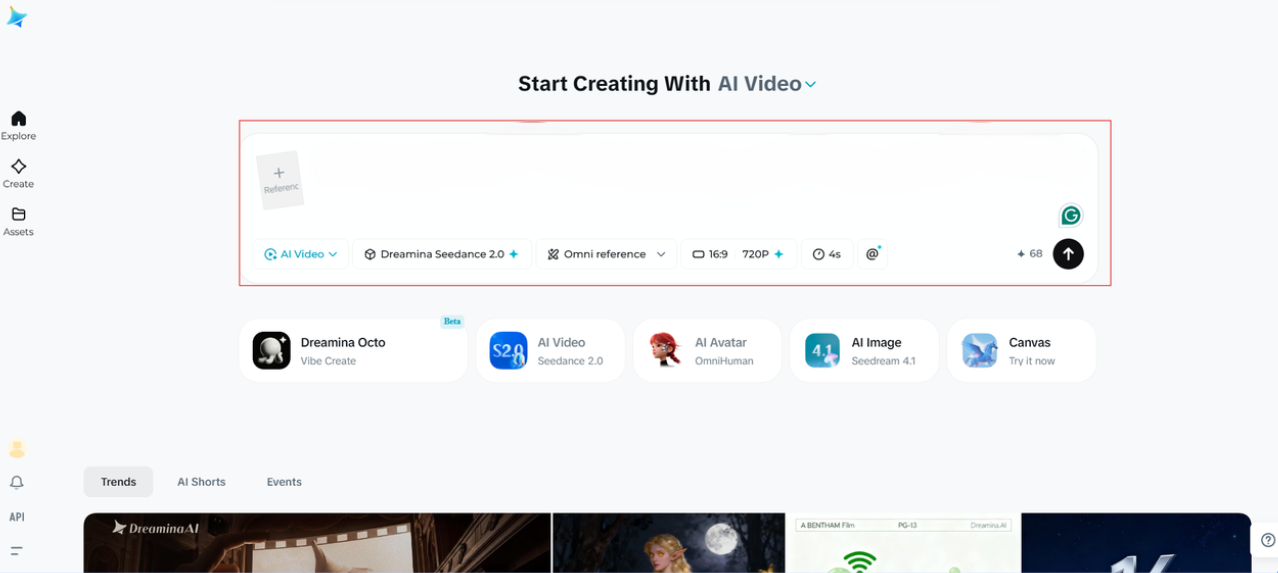The height and width of the screenshot is (573, 1278).
Task: Expand the AI Video heading dropdown
Action: coord(767,84)
